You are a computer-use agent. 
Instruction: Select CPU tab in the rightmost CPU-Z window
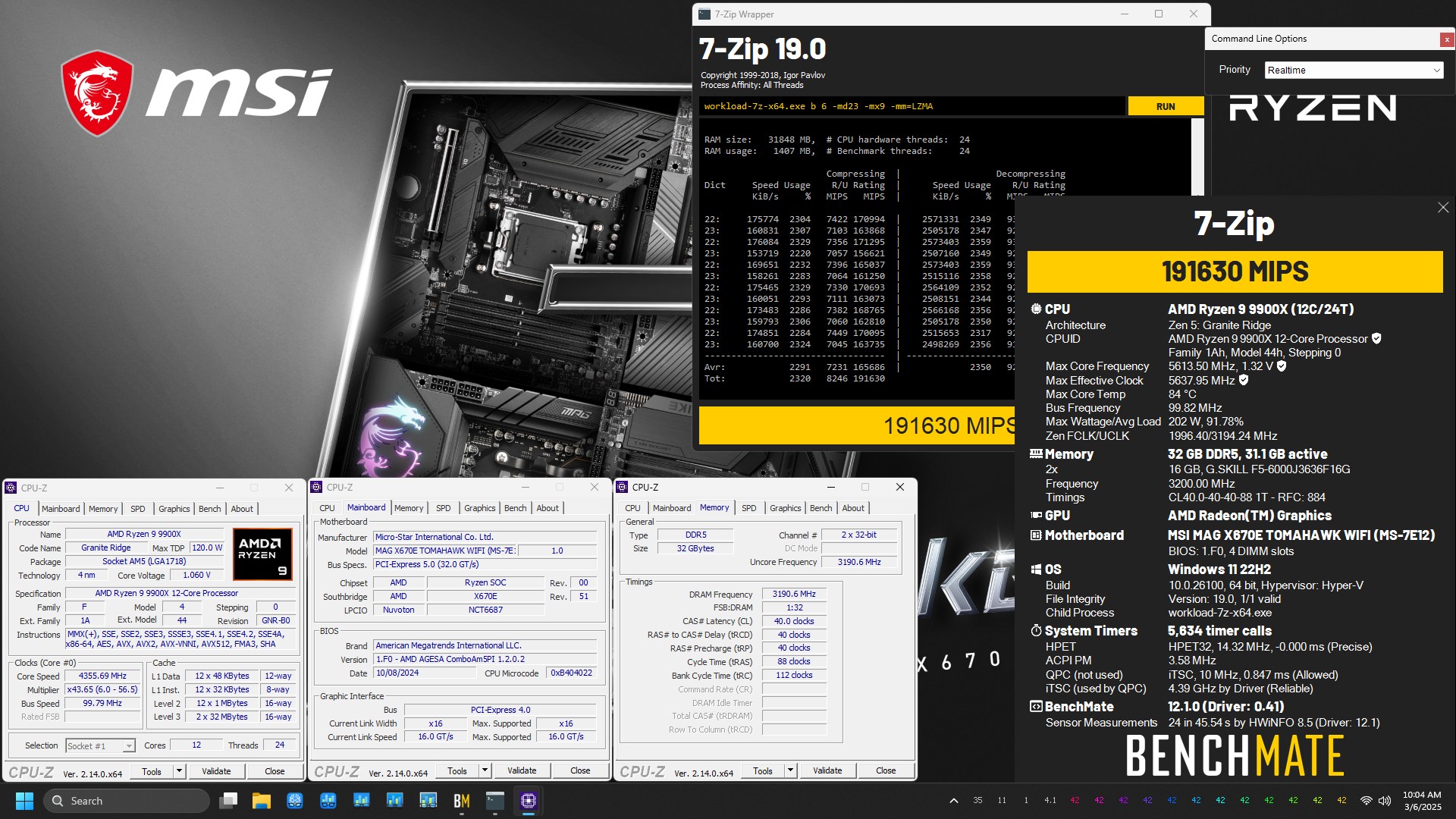click(632, 508)
